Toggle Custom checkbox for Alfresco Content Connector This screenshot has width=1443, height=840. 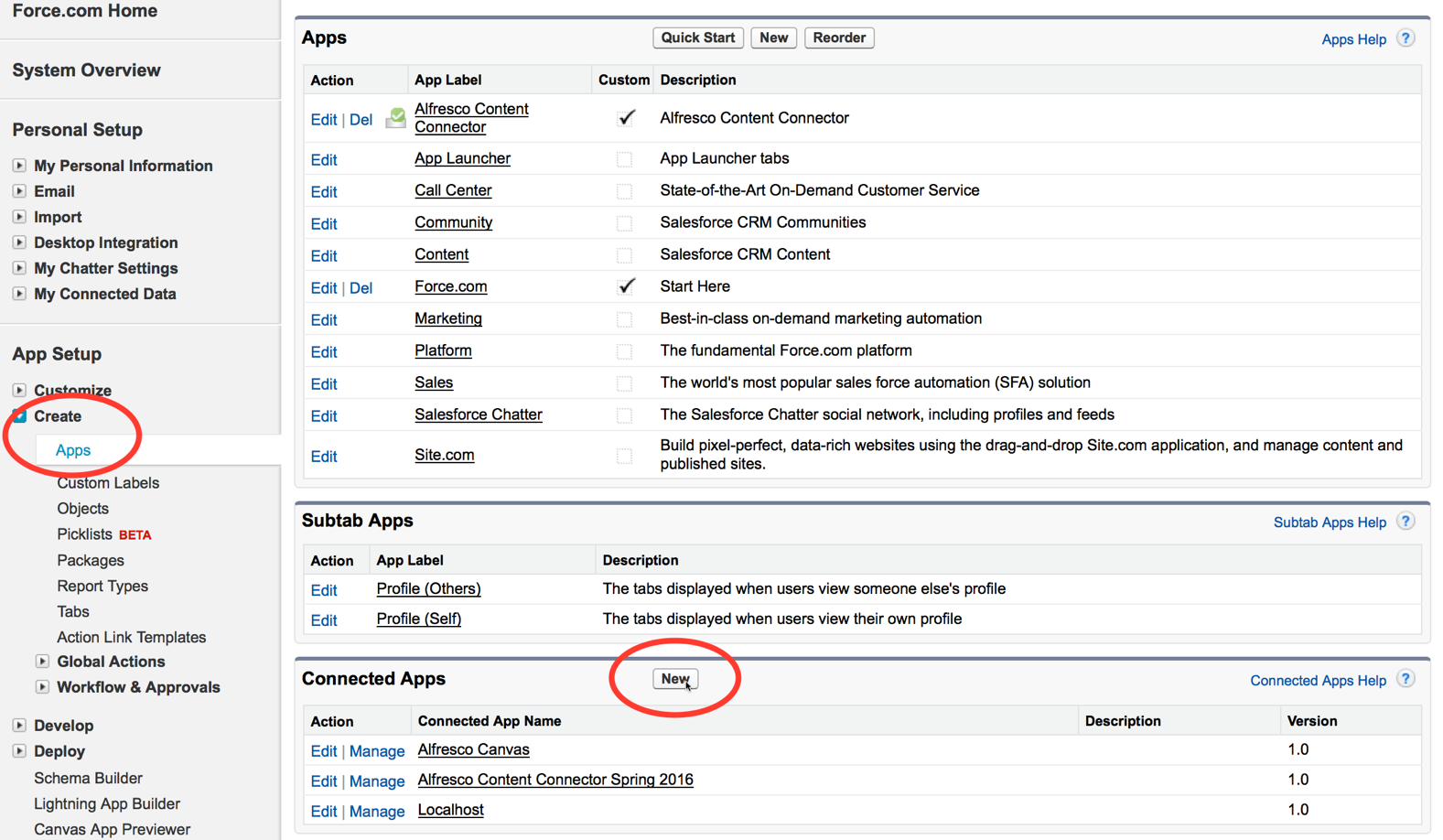pyautogui.click(x=626, y=118)
